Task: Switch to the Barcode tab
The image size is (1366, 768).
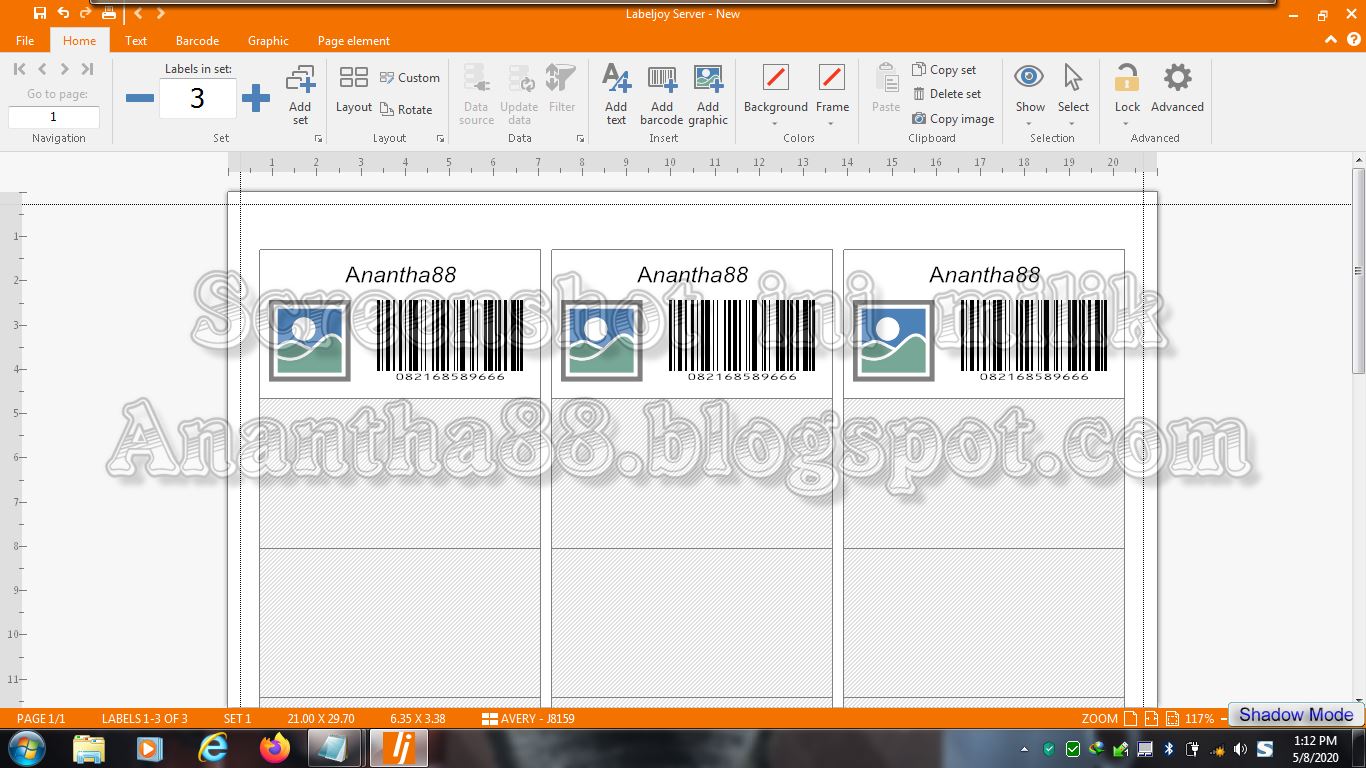Action: click(x=197, y=41)
